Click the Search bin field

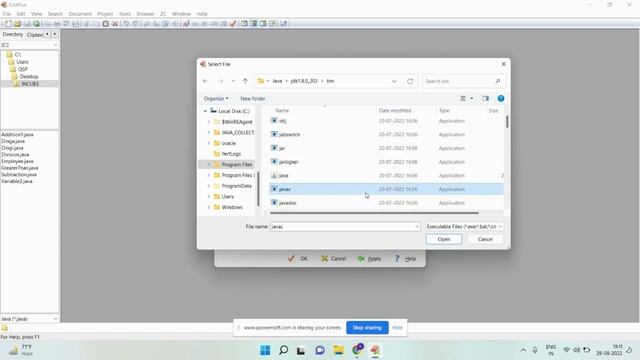(464, 81)
